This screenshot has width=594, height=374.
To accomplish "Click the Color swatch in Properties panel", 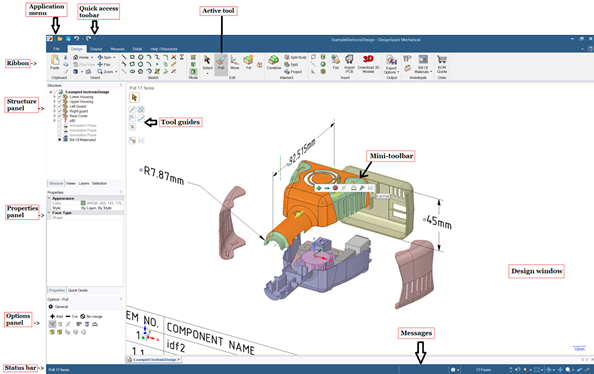I will (83, 203).
